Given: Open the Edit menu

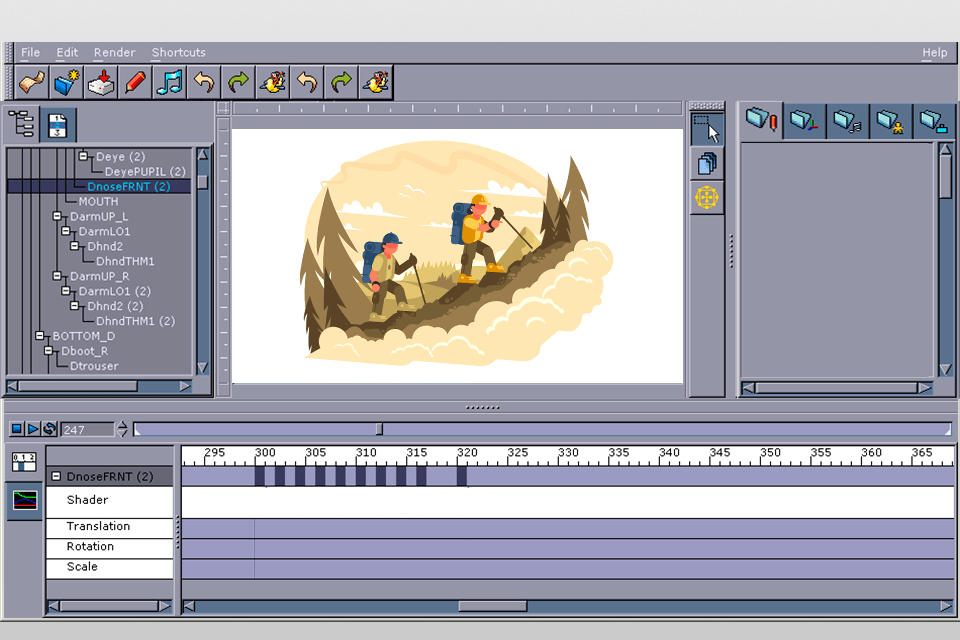Looking at the screenshot, I should click(x=67, y=53).
